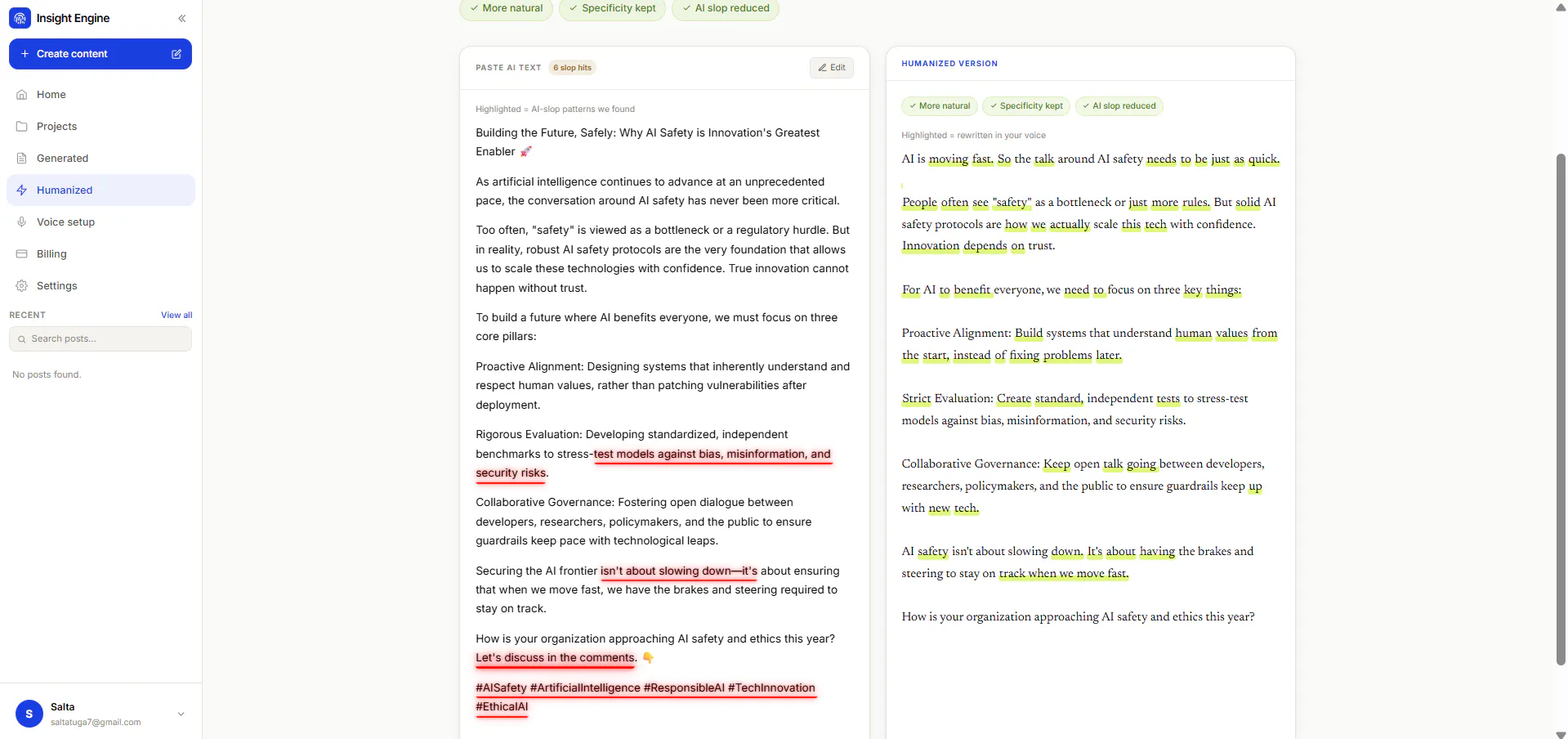
Task: Click the "HUMANIZED VERSION" panel heading
Action: pyautogui.click(x=949, y=64)
